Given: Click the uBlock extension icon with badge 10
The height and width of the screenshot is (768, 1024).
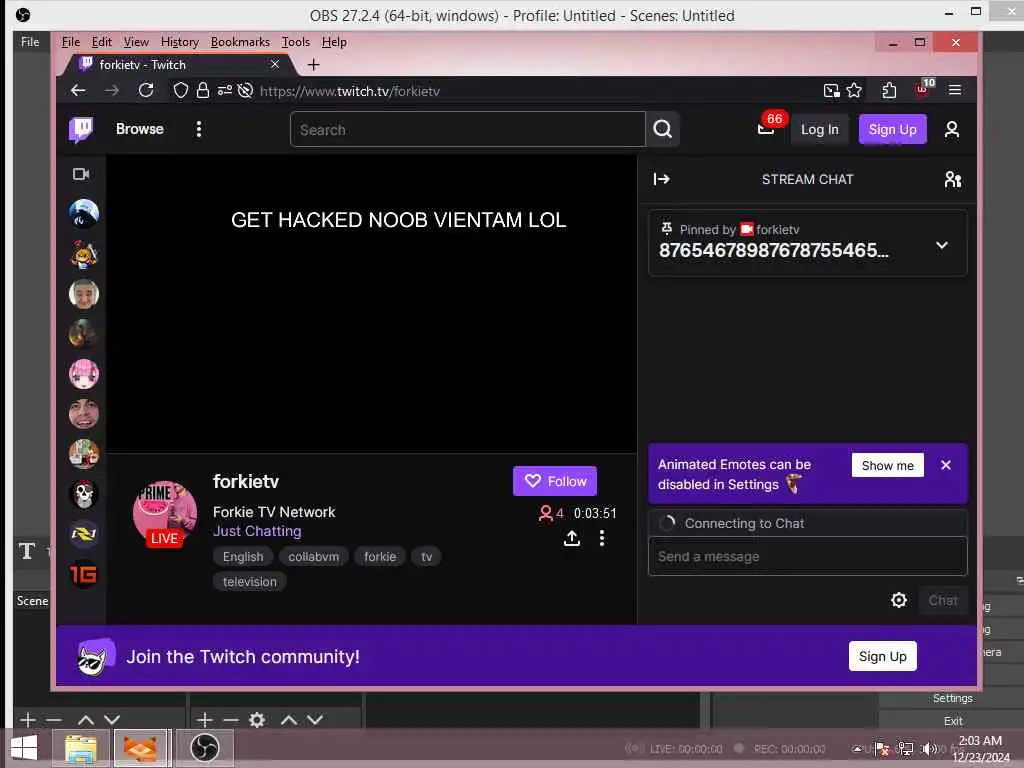Looking at the screenshot, I should tap(923, 89).
